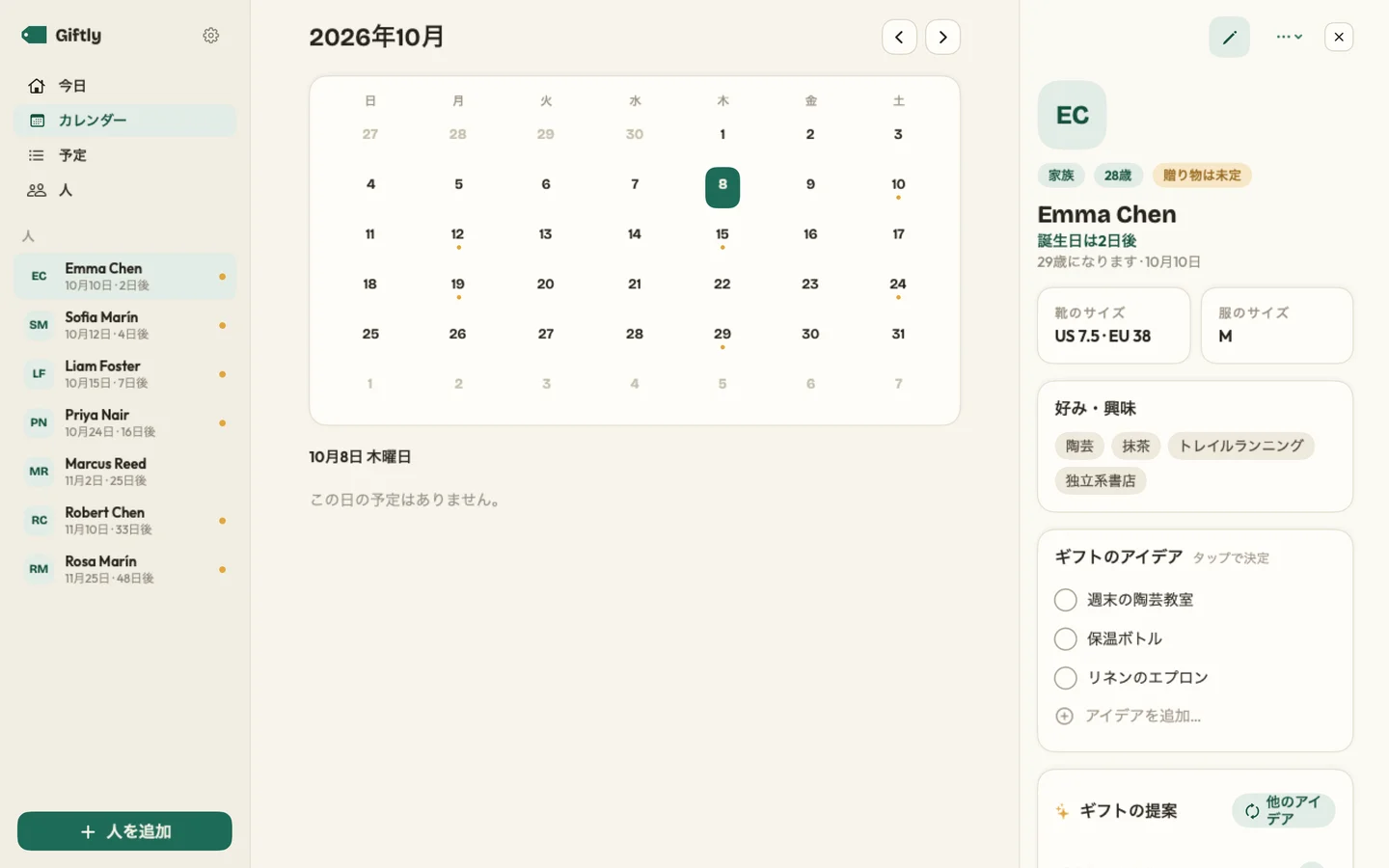Open settings via the gear icon
Viewport: 1389px width, 868px height.
pos(211,36)
